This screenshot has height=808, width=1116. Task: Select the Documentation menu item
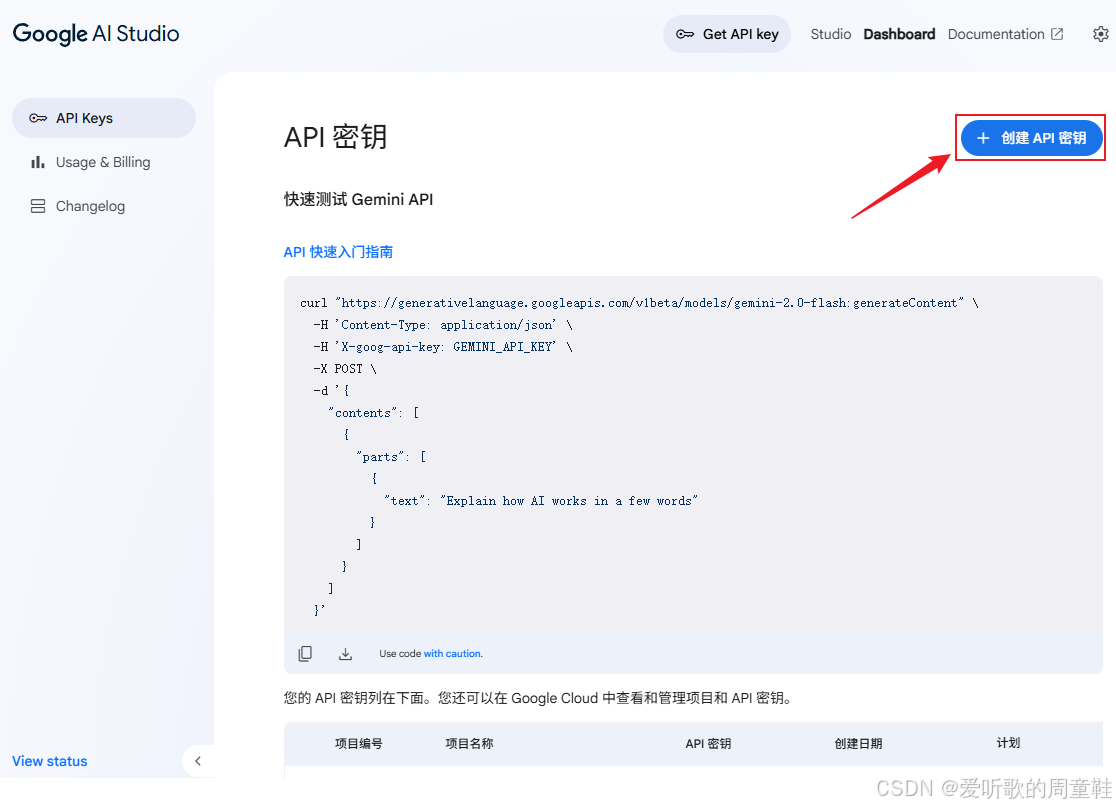pyautogui.click(x=996, y=33)
